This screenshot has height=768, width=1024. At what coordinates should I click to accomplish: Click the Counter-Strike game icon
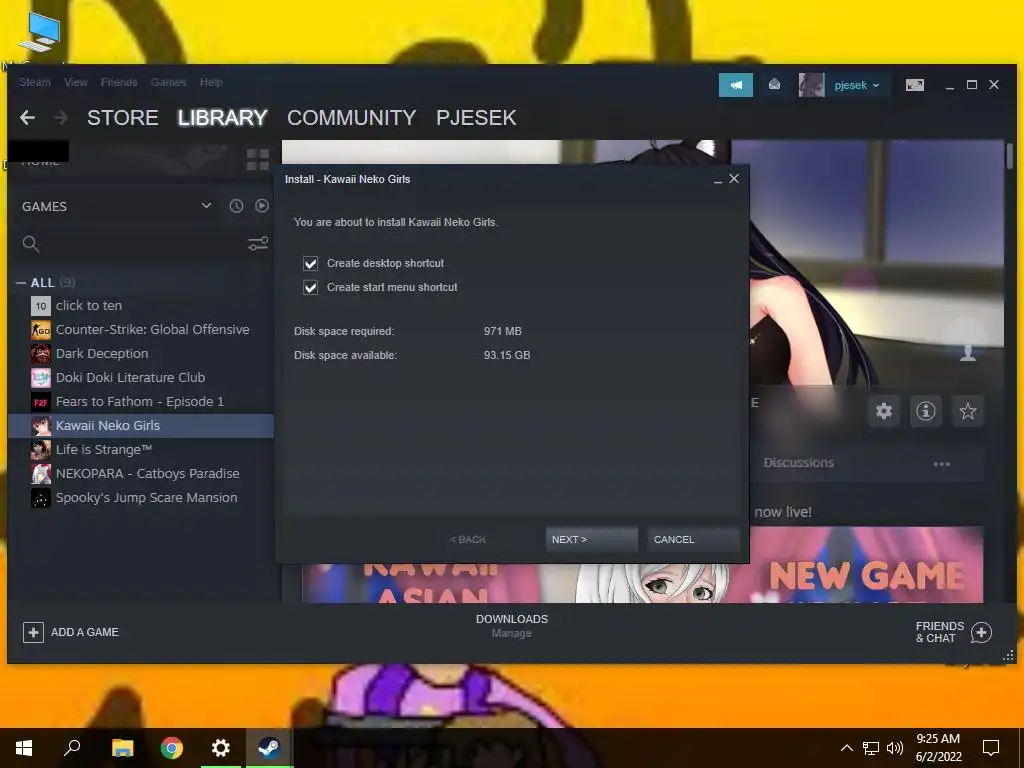(x=40, y=330)
